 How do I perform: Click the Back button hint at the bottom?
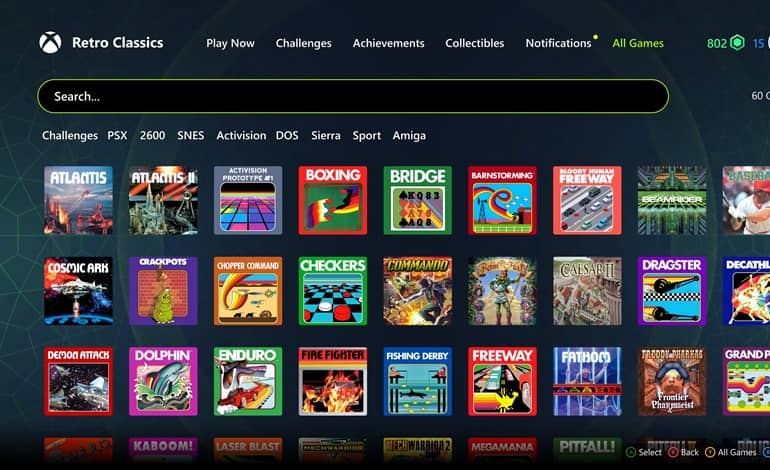click(684, 452)
